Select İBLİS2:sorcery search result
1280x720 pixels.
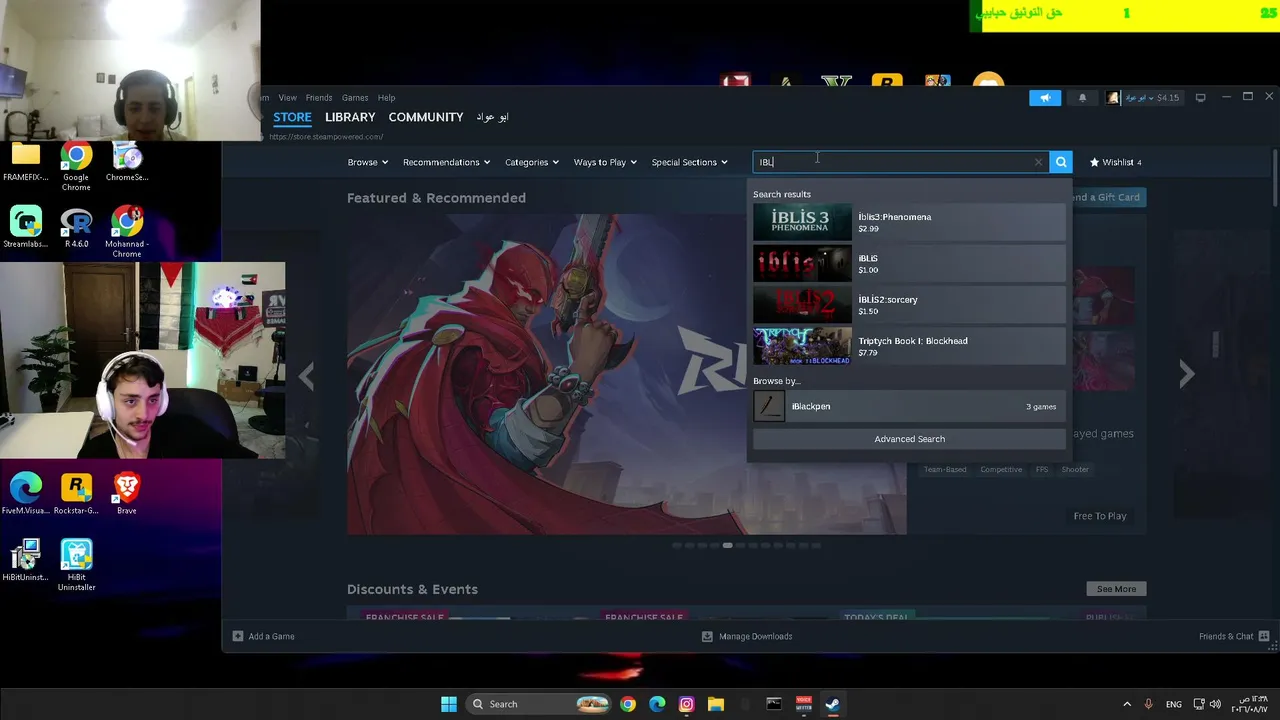tap(909, 304)
